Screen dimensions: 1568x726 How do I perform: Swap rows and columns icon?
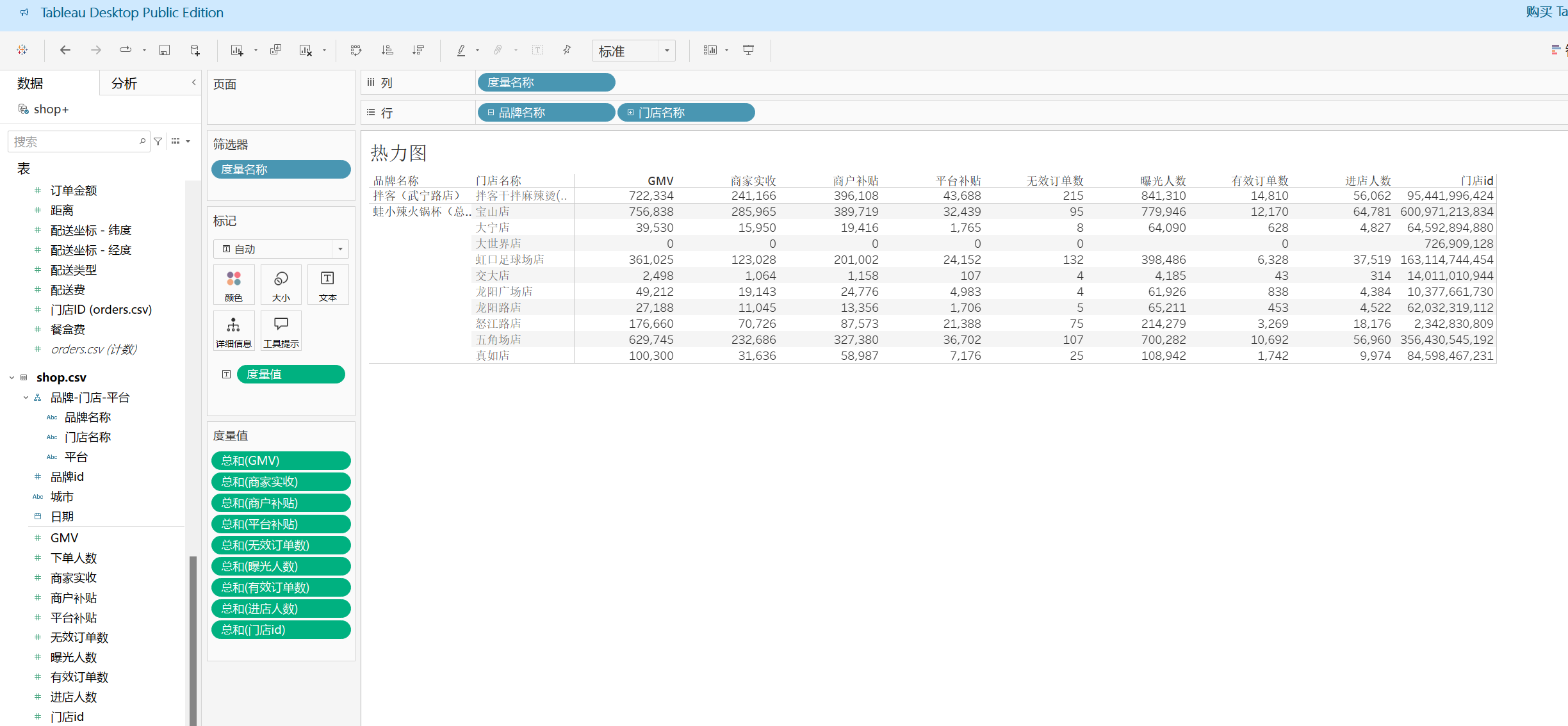[356, 50]
